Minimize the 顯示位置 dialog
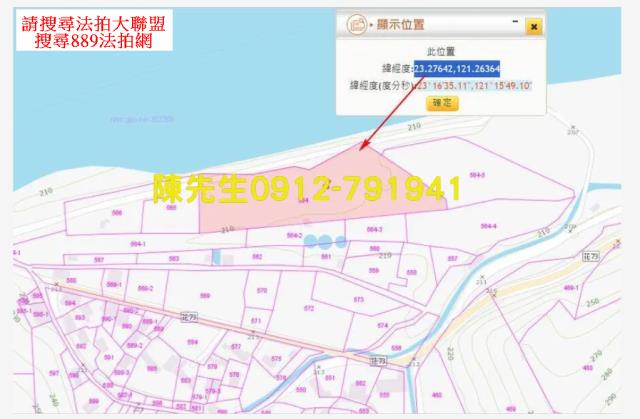The width and height of the screenshot is (640, 419). point(514,20)
